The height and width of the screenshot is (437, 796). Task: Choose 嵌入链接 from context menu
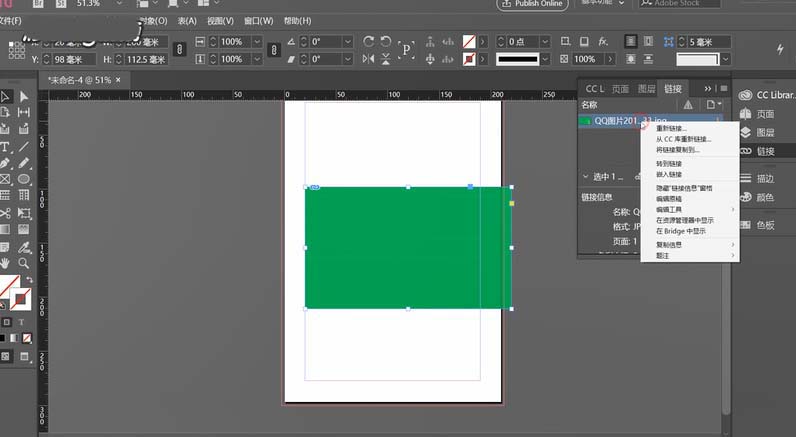[690, 175]
